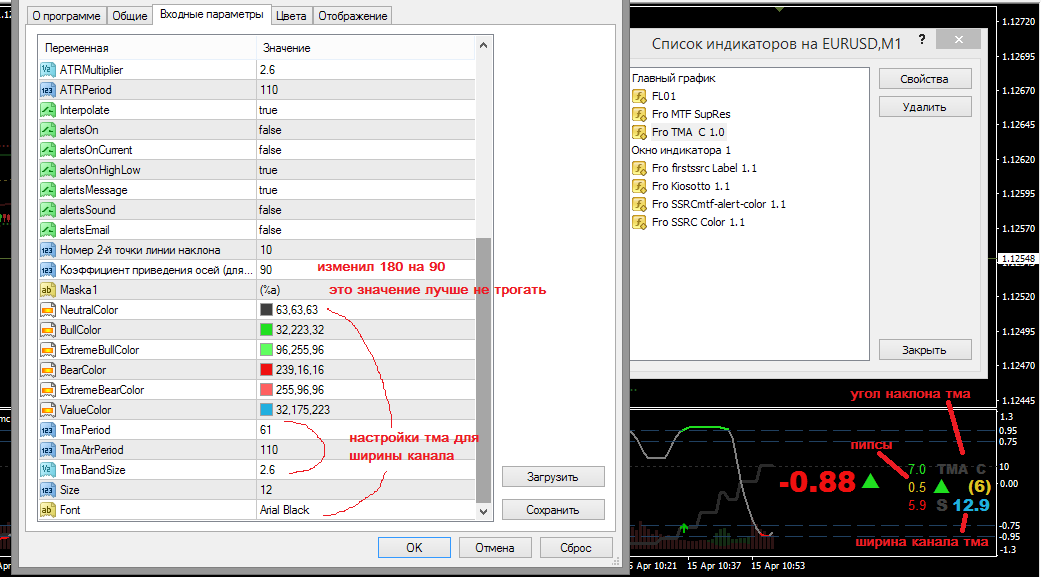Click the TmaBandSize double icon

coord(47,469)
